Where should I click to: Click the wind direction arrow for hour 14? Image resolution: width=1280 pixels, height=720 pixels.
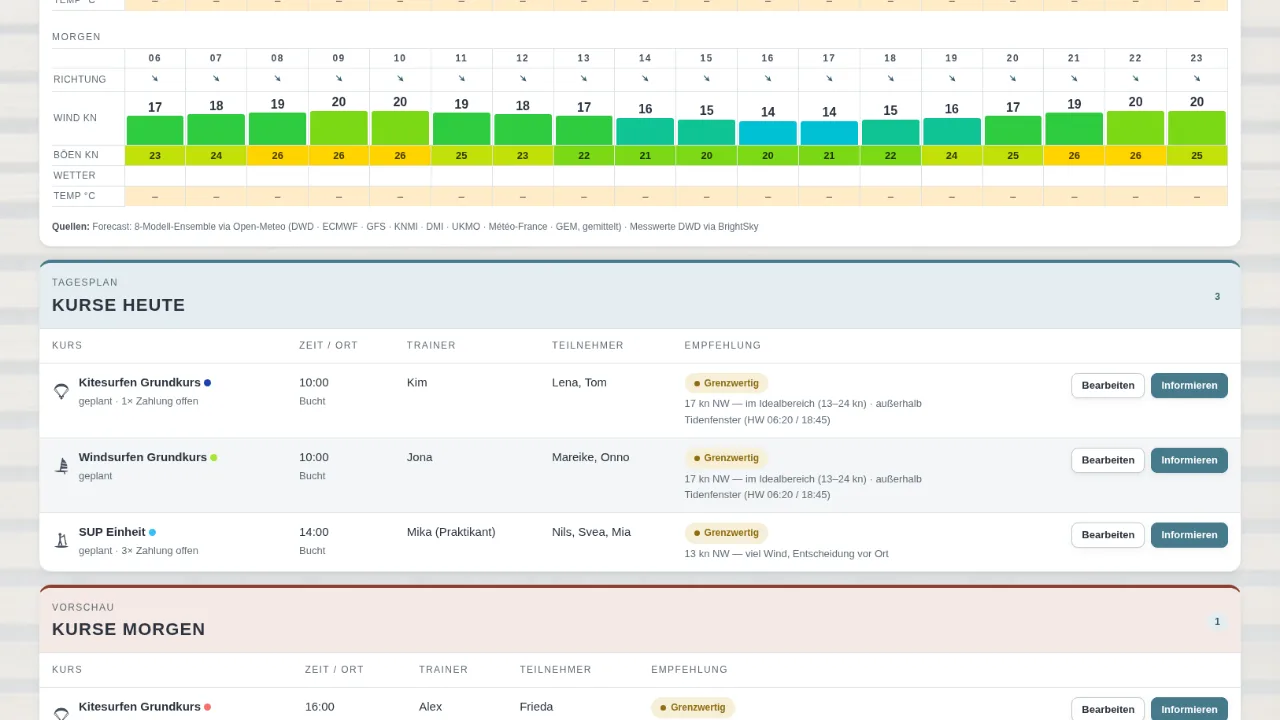(x=645, y=78)
